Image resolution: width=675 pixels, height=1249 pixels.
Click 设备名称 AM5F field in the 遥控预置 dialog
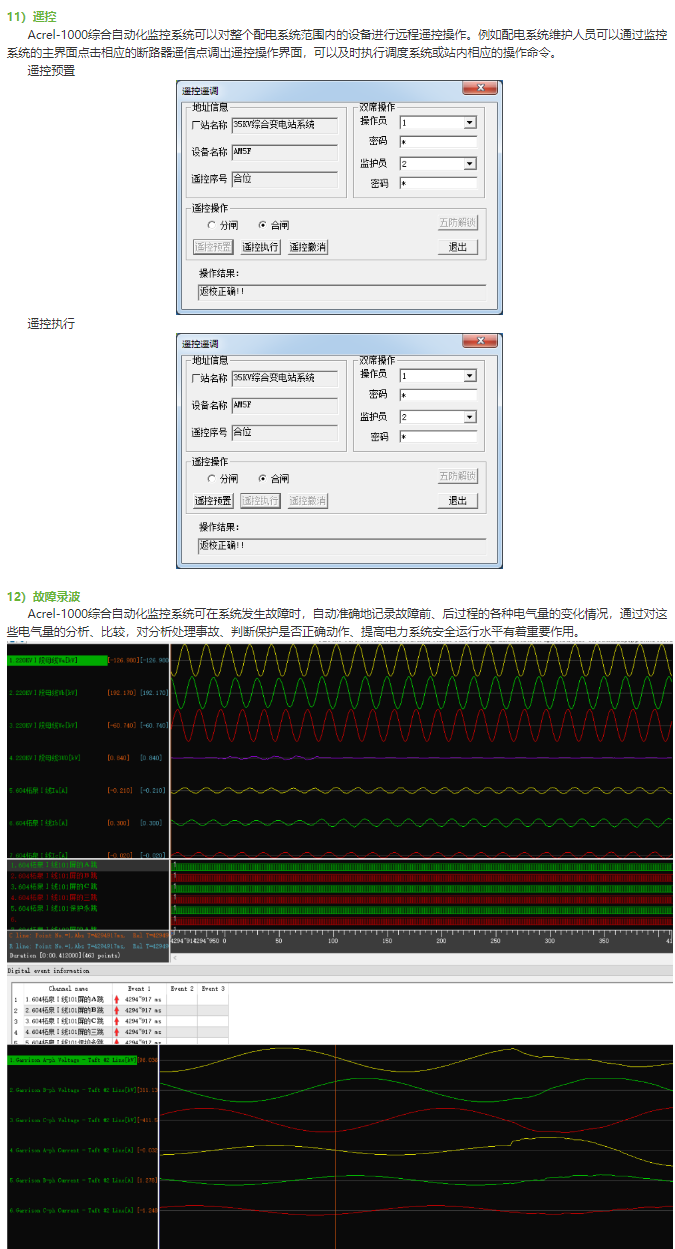(x=284, y=152)
